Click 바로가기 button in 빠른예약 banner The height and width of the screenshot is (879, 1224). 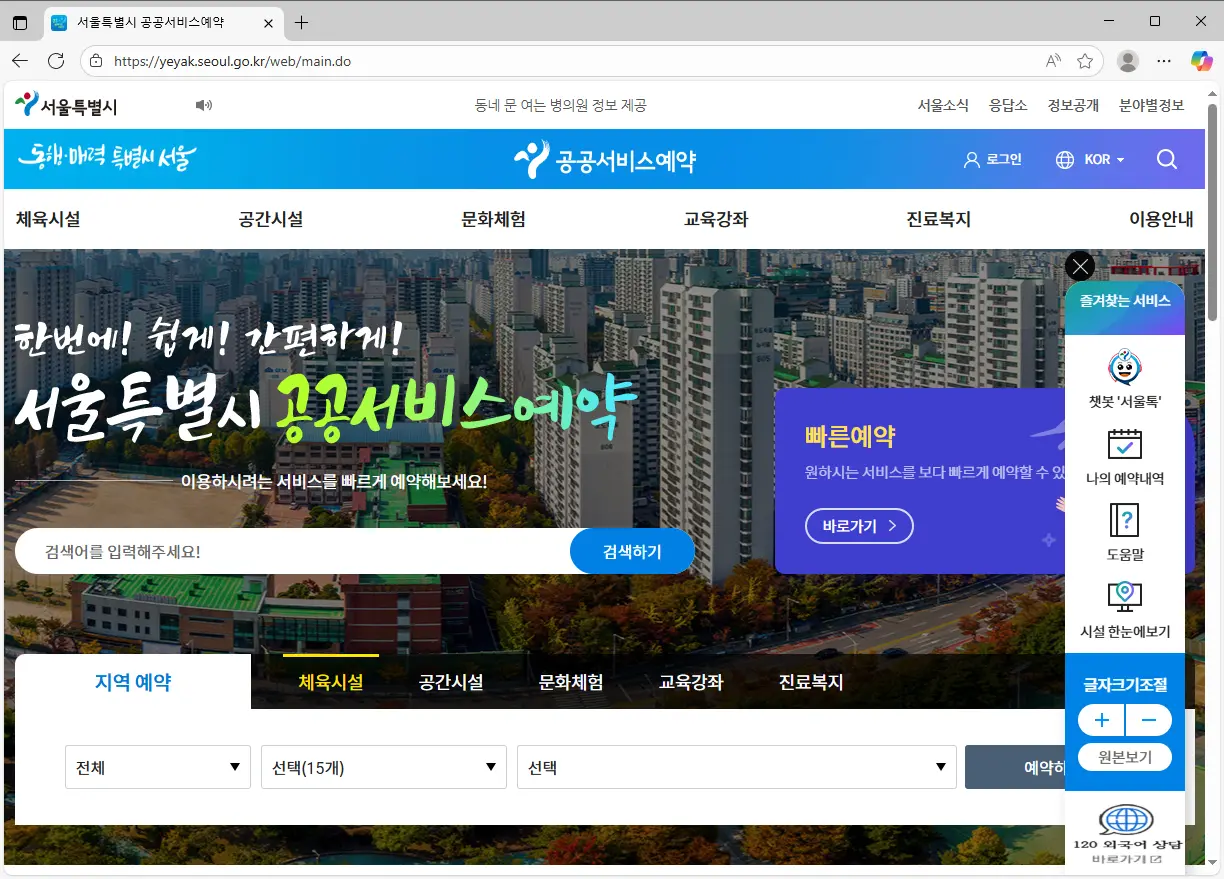coord(859,526)
